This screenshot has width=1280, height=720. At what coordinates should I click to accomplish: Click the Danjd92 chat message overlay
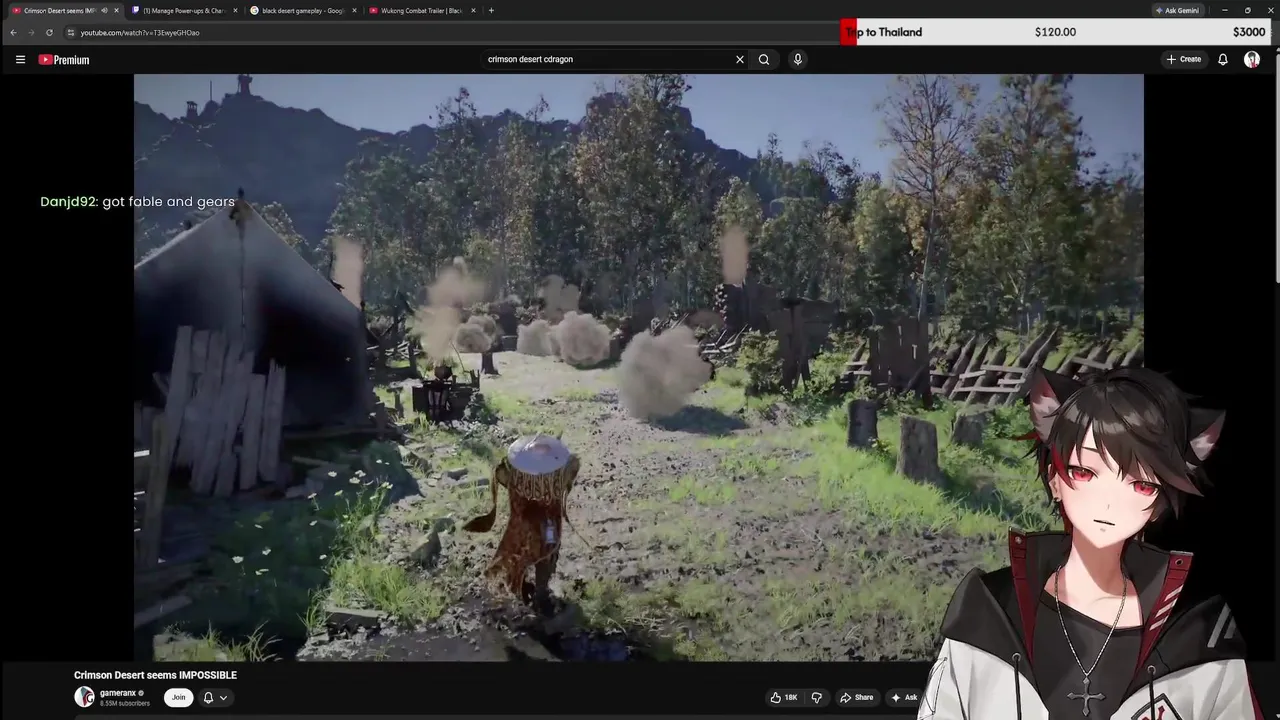137,202
